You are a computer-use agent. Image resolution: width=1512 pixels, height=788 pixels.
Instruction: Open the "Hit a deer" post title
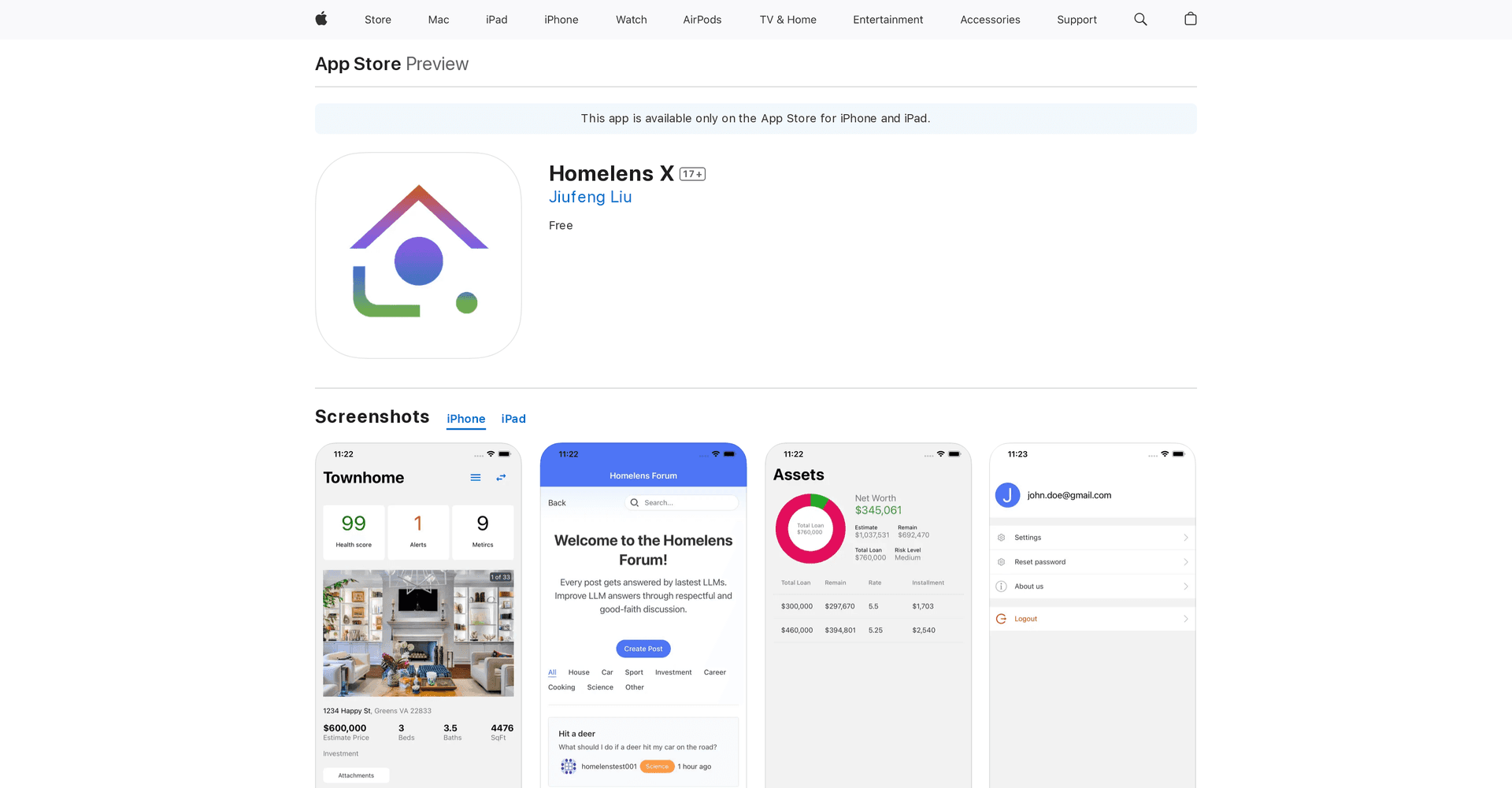(x=577, y=734)
